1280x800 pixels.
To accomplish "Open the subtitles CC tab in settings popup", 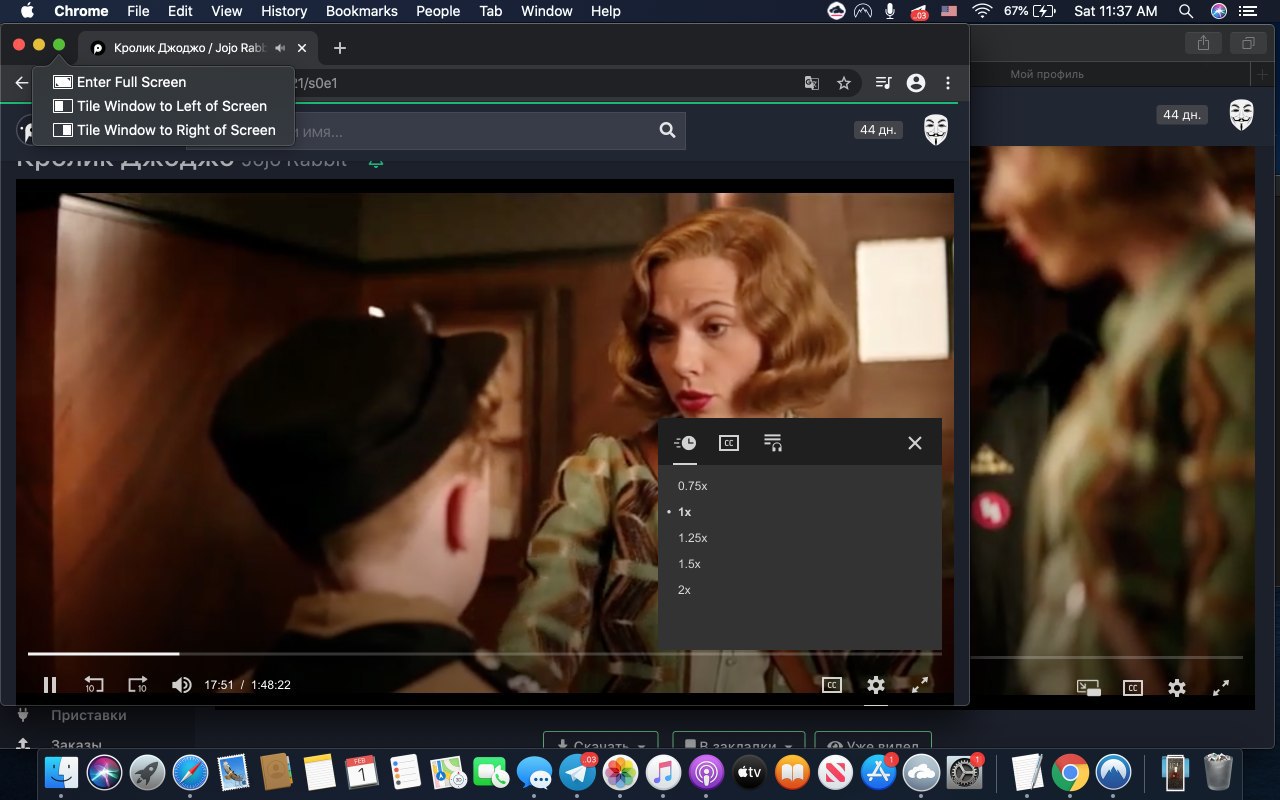I will coord(729,443).
